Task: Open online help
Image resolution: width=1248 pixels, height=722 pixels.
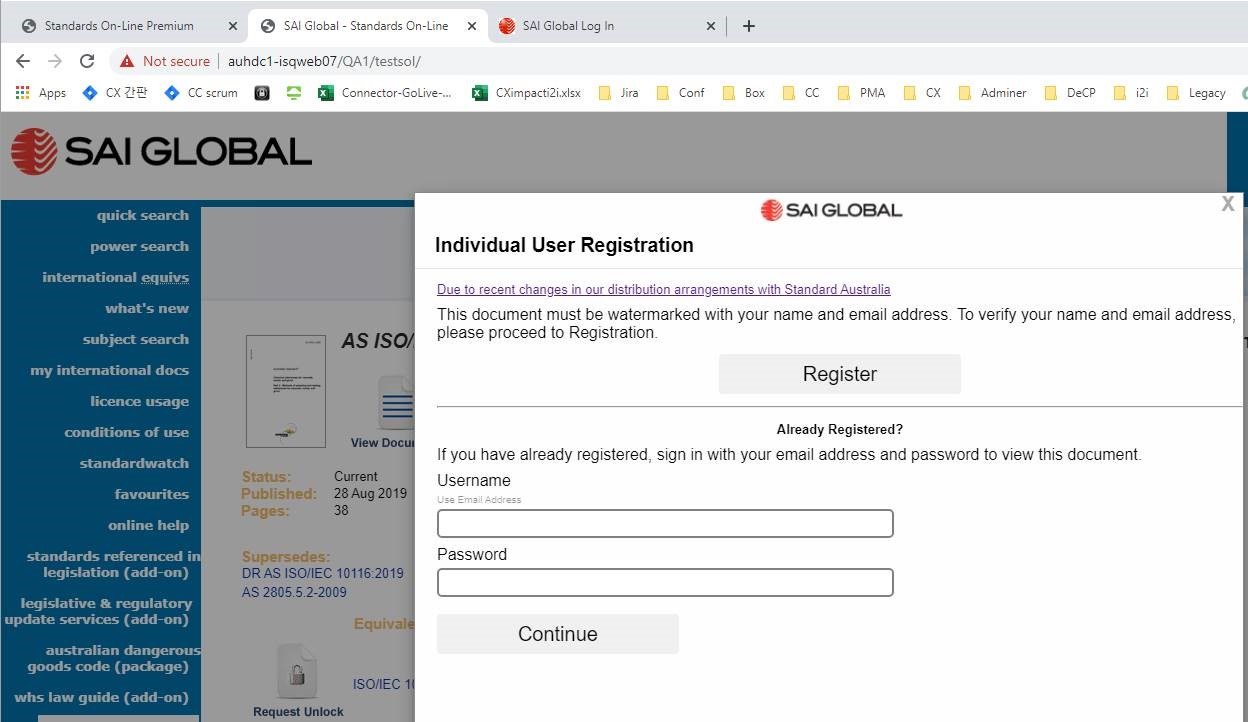Action: tap(148, 526)
